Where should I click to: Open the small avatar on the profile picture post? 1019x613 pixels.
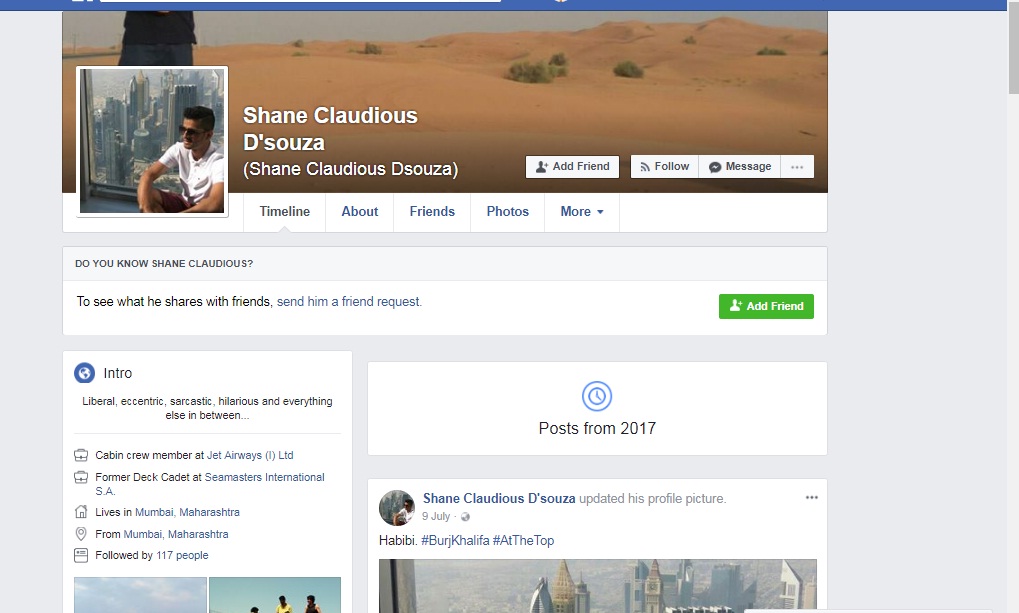click(397, 508)
